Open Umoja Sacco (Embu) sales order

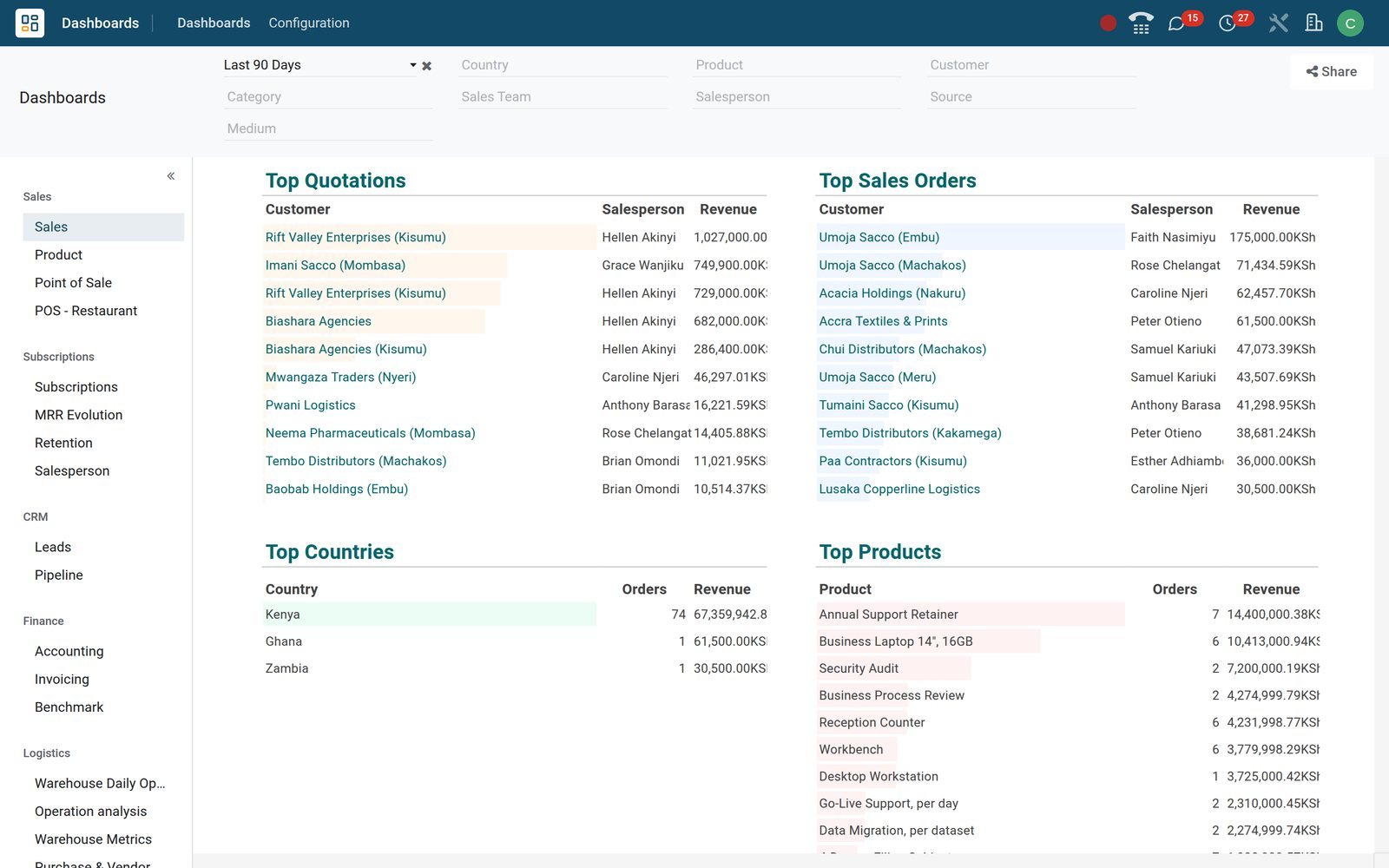point(879,237)
